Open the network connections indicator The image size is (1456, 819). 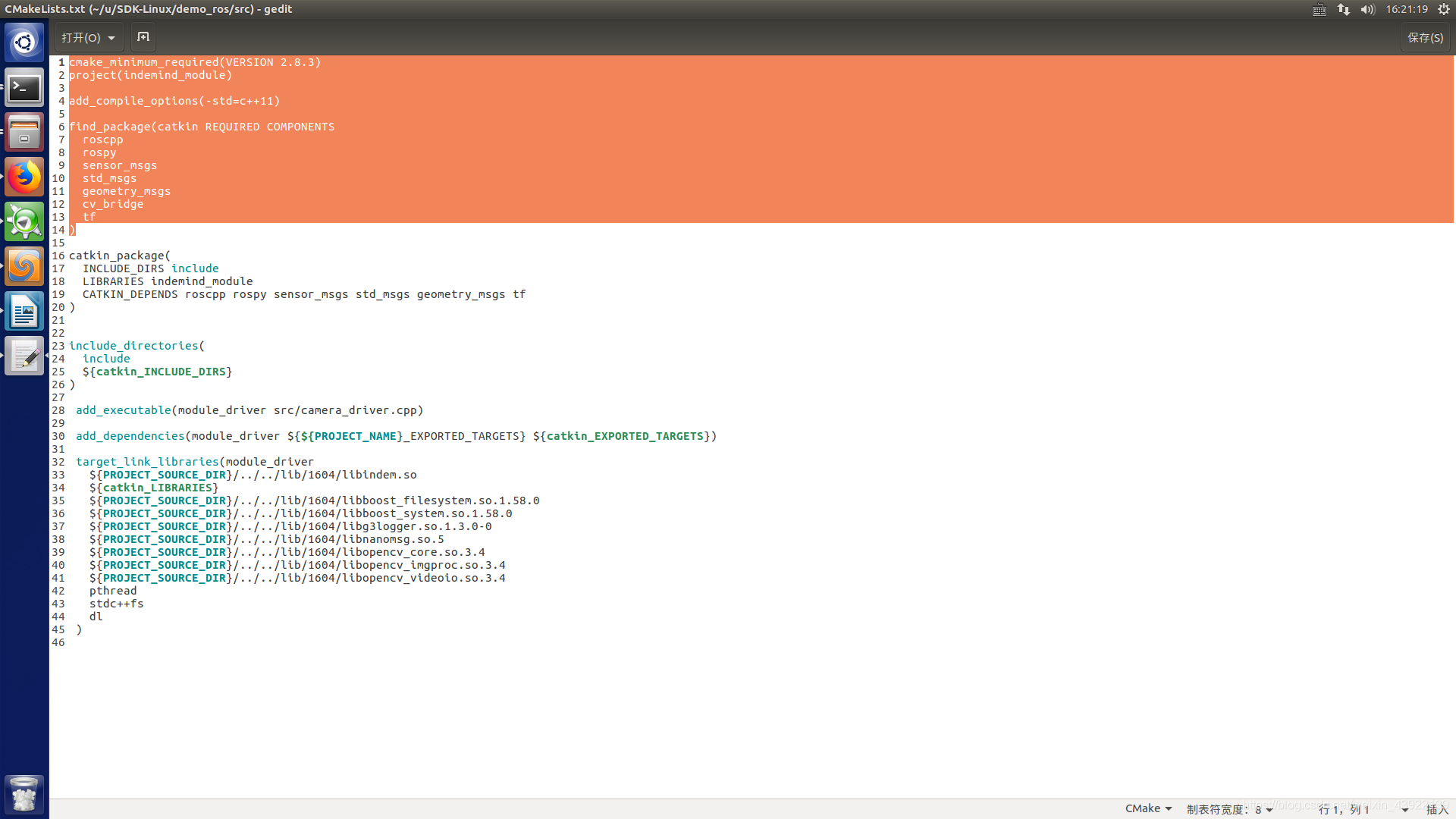click(x=1344, y=9)
